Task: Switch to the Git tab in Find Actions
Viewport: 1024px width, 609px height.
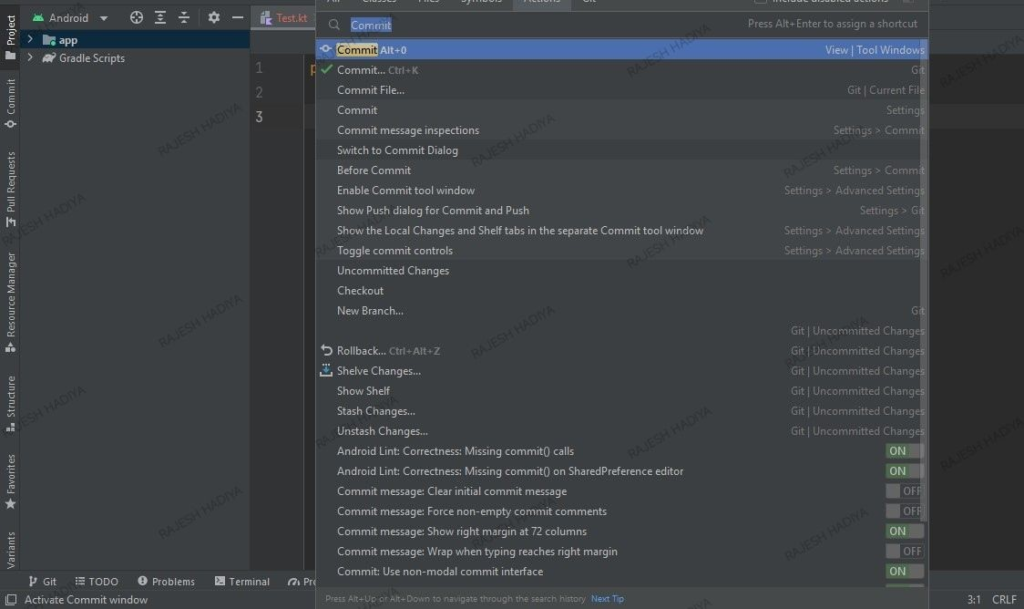Action: tap(589, 3)
